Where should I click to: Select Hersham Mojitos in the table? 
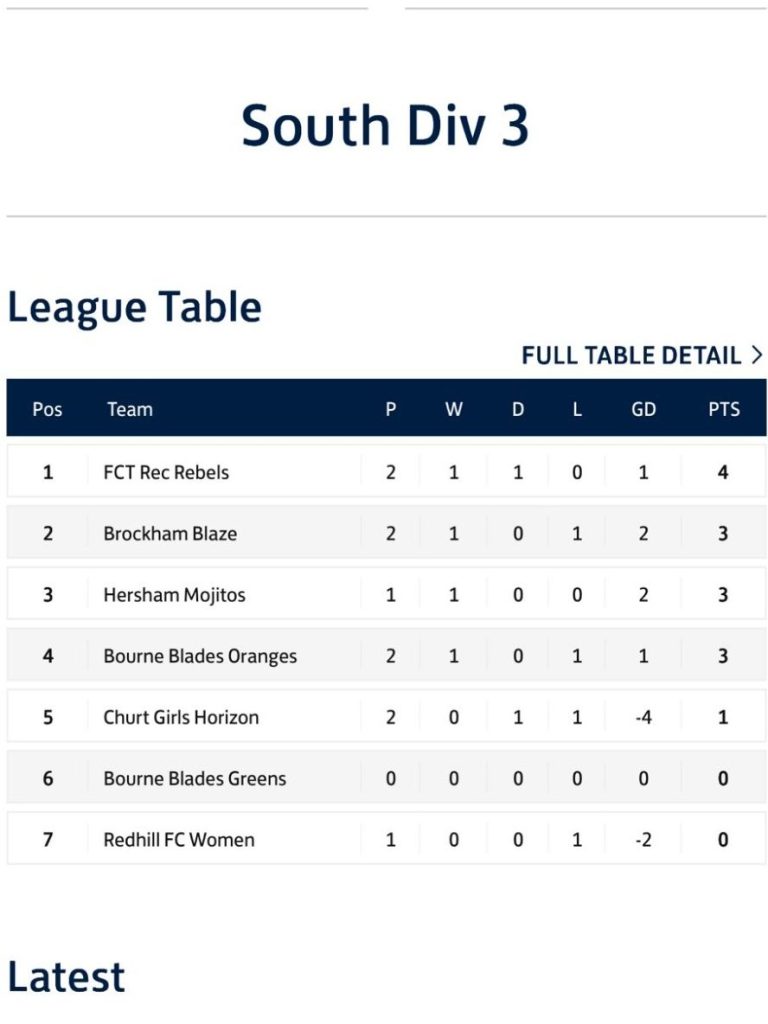(x=174, y=595)
